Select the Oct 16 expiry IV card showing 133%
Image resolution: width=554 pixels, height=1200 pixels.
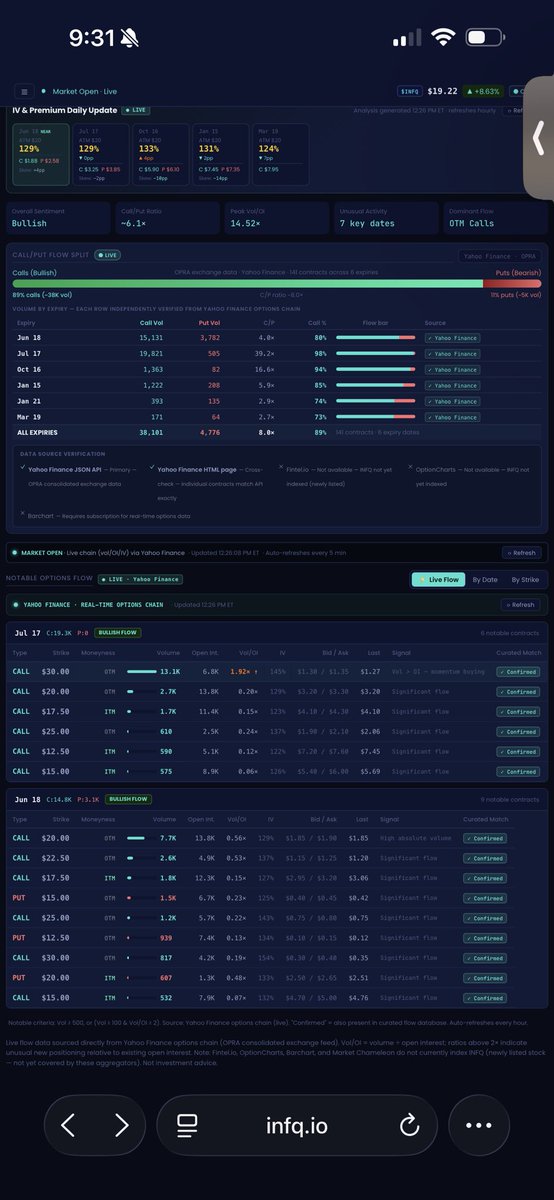tap(163, 155)
